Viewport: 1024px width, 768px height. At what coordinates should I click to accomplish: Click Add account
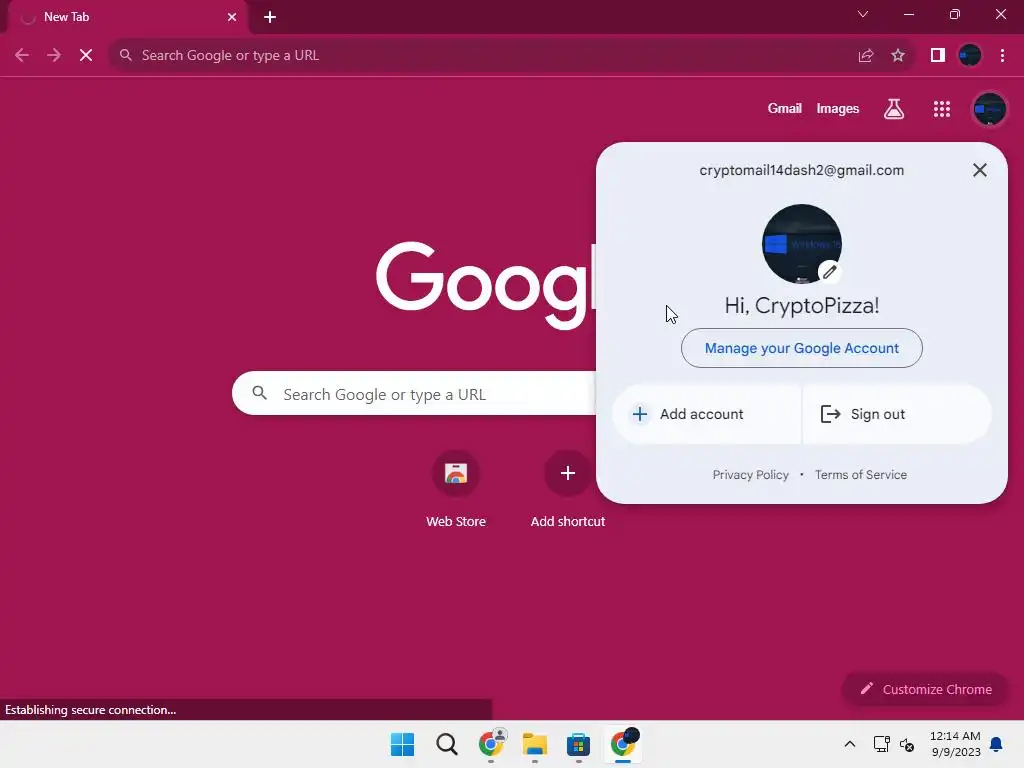pyautogui.click(x=707, y=414)
